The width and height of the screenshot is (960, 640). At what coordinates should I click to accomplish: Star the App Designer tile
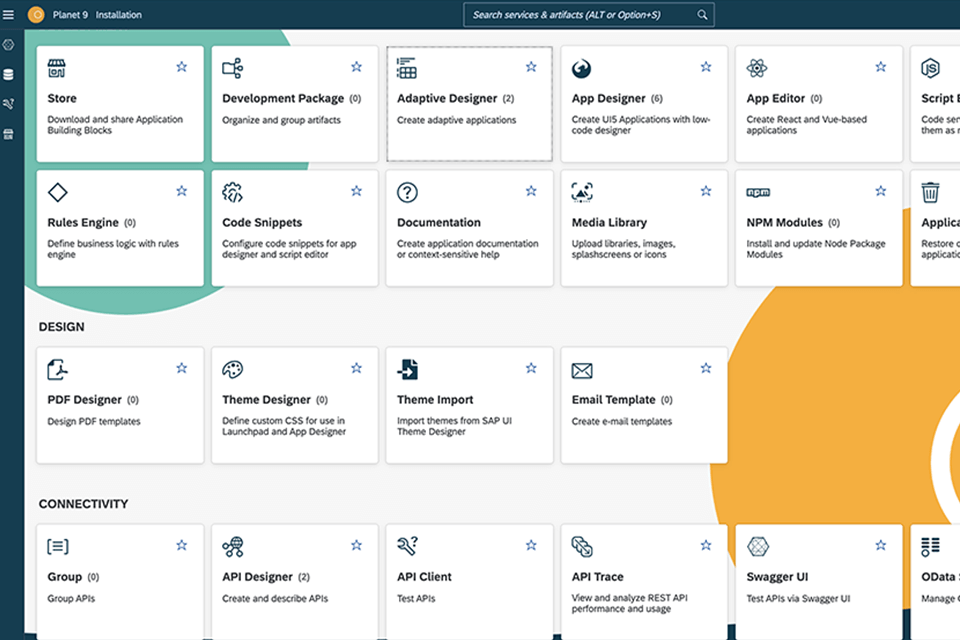[706, 67]
